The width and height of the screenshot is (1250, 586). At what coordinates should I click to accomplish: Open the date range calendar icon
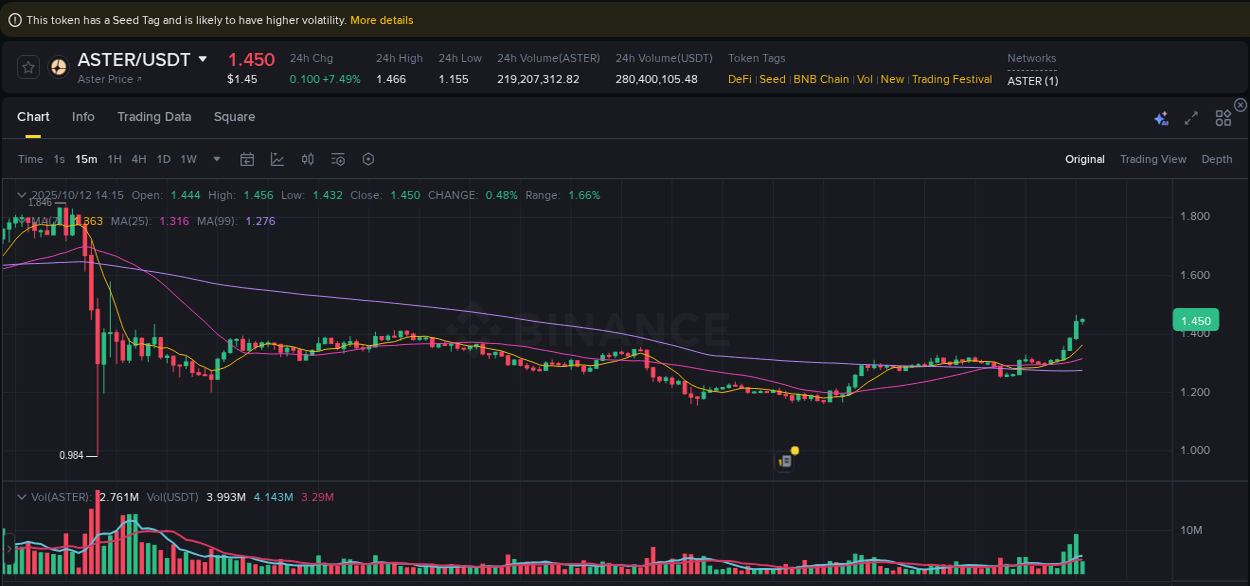coord(247,159)
